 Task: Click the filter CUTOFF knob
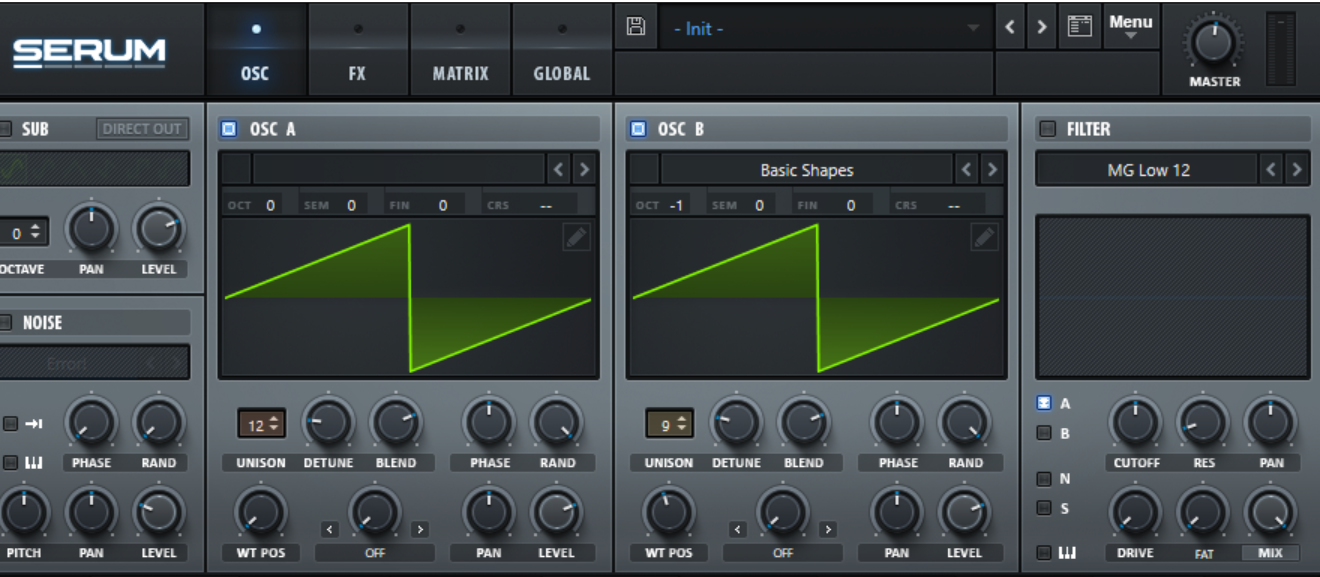click(x=1136, y=422)
